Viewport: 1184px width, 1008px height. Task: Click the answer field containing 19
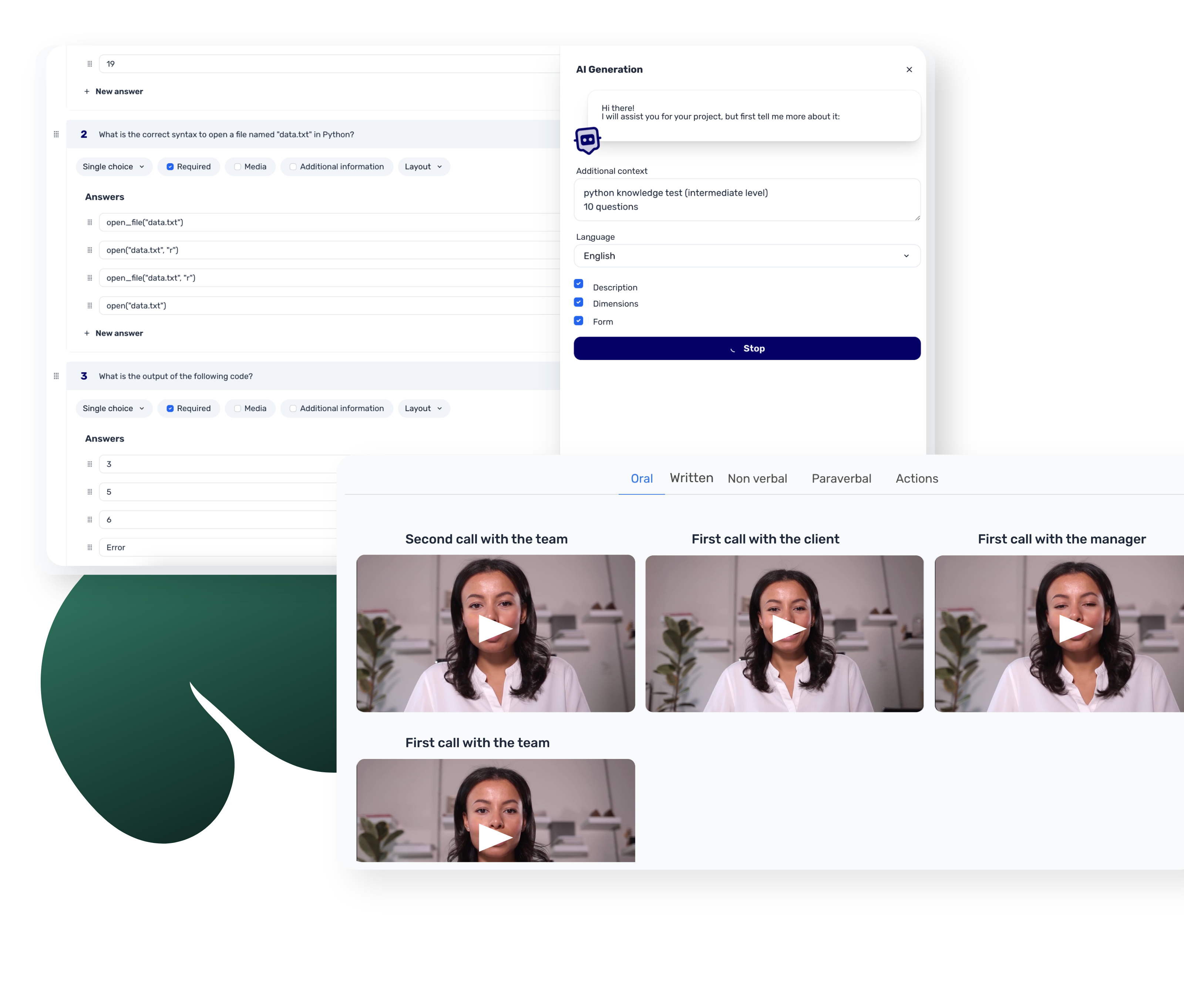point(329,64)
